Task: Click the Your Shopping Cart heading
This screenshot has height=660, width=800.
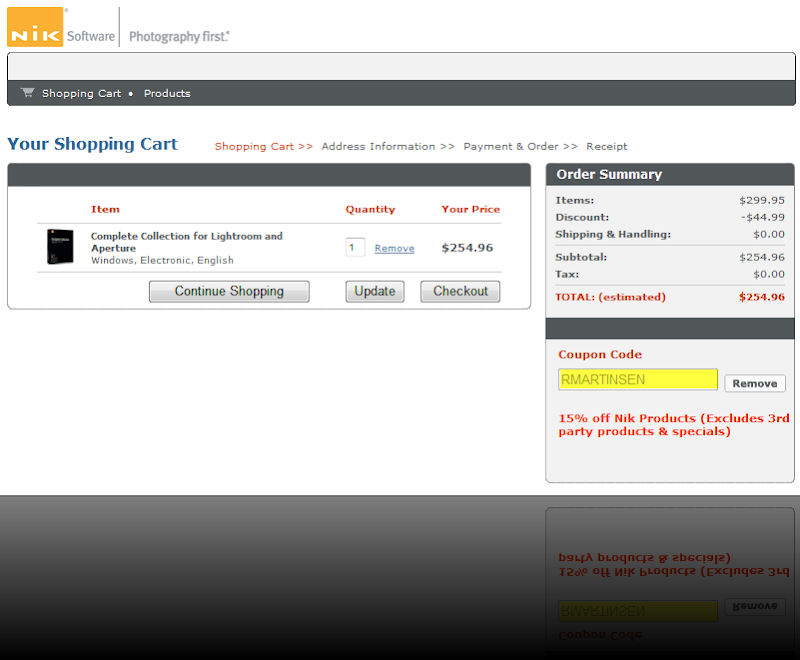Action: [92, 144]
